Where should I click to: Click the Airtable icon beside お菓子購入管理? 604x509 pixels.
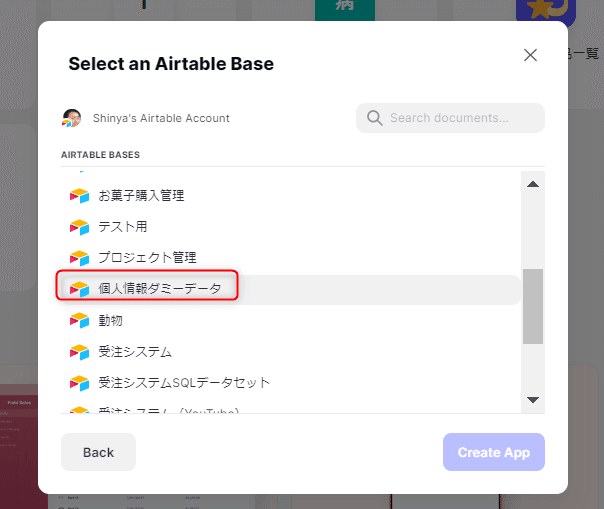79,196
